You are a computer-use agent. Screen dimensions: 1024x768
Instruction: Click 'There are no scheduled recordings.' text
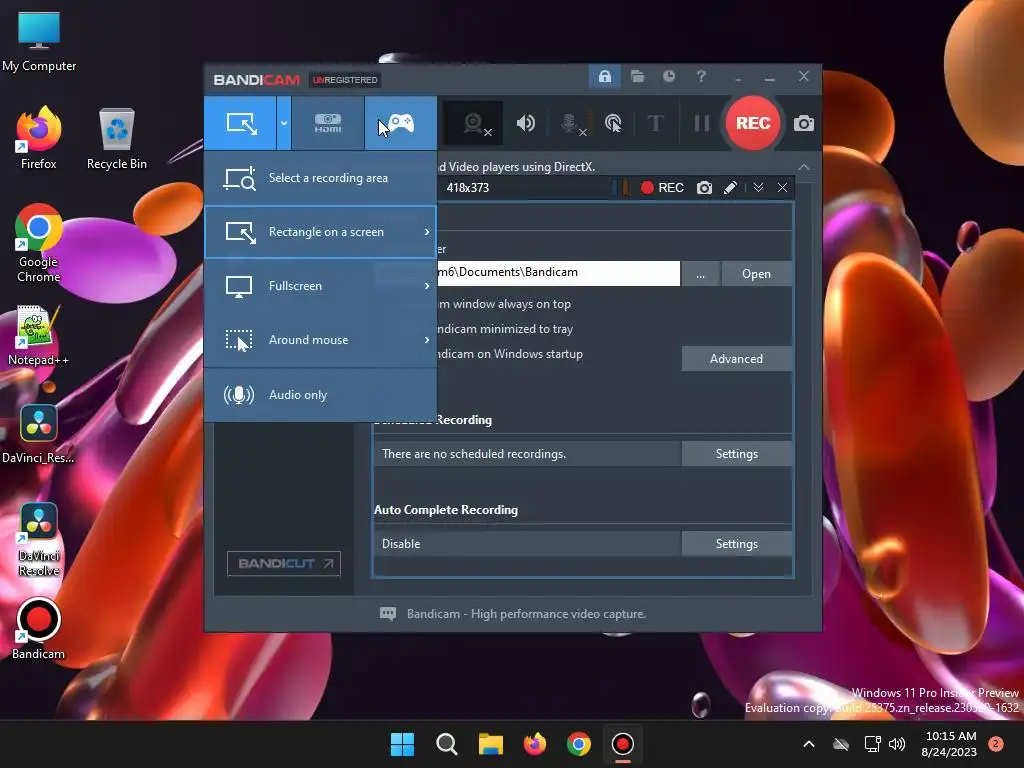(x=474, y=454)
